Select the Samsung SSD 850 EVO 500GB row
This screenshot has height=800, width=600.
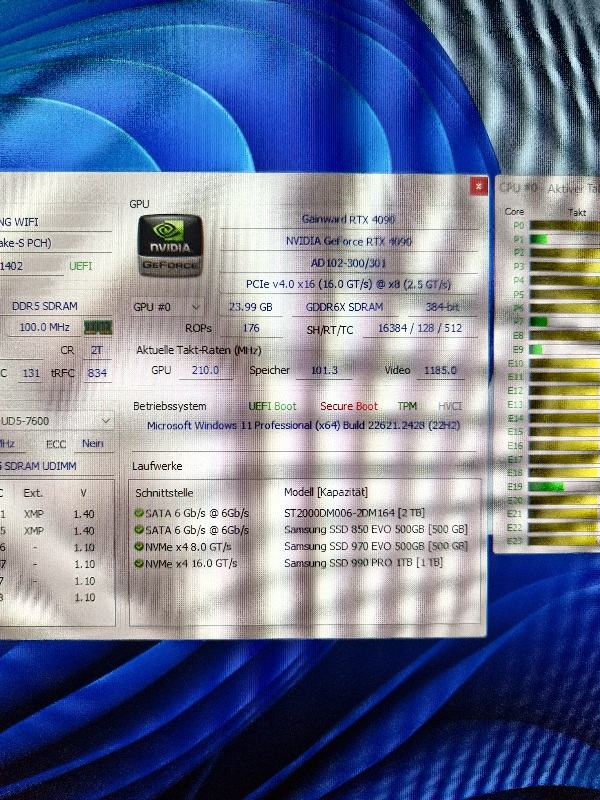pyautogui.click(x=305, y=530)
